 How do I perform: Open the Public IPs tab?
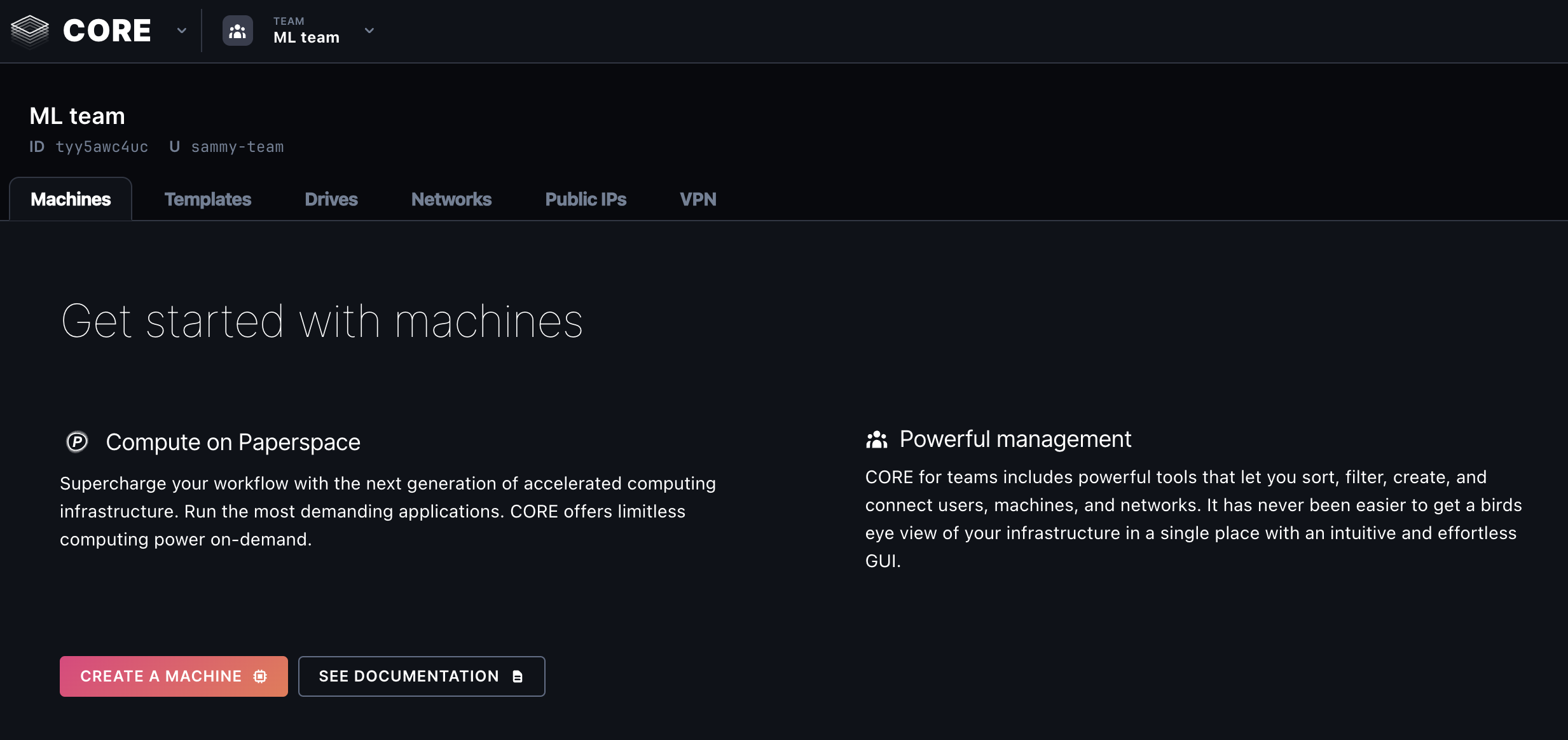[586, 199]
